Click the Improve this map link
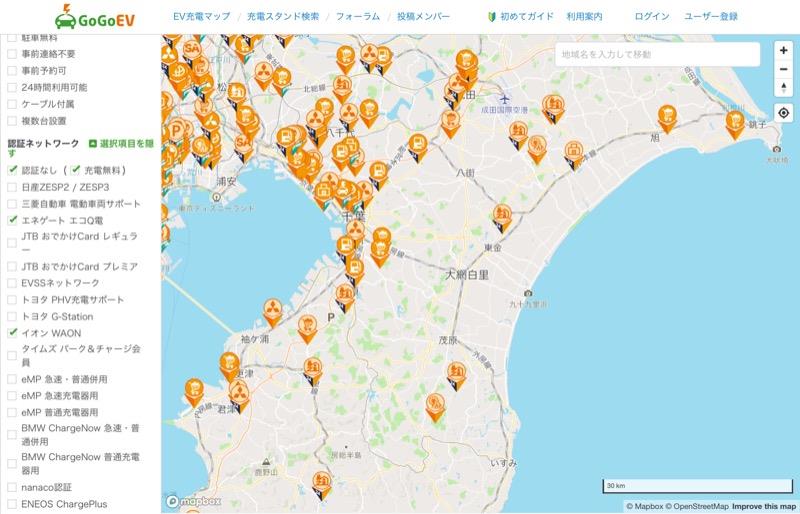This screenshot has height=514, width=800. click(x=764, y=506)
